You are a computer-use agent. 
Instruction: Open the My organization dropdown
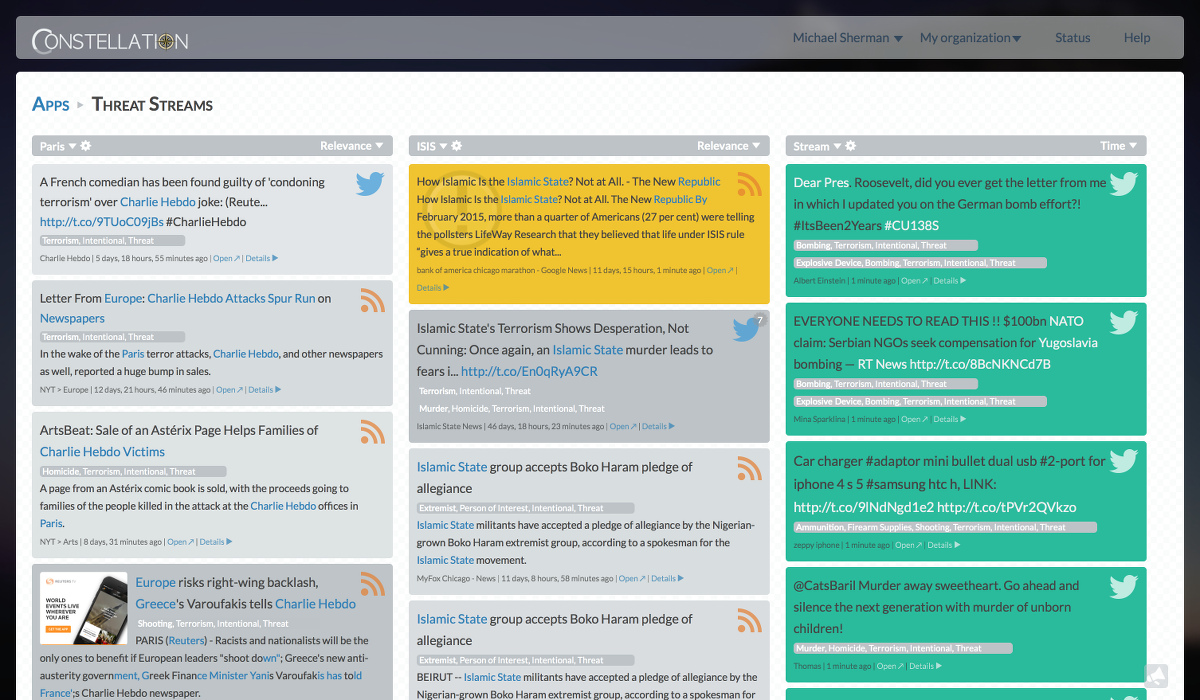970,38
